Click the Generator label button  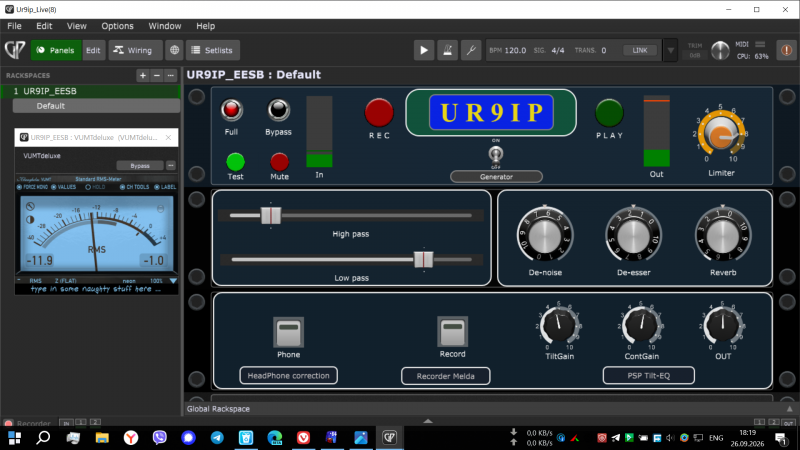point(496,177)
